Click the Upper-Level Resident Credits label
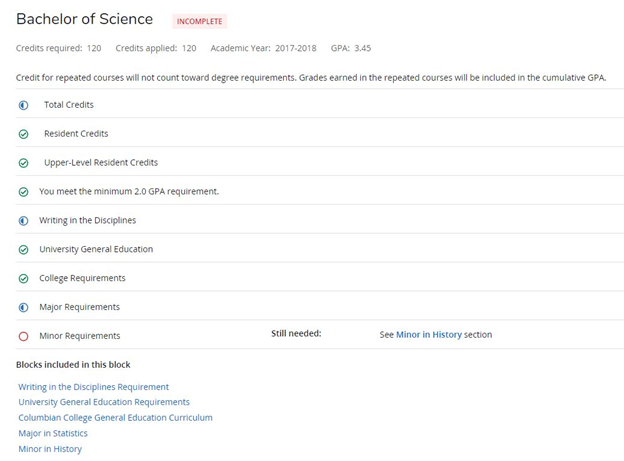624x461 pixels. [101, 162]
